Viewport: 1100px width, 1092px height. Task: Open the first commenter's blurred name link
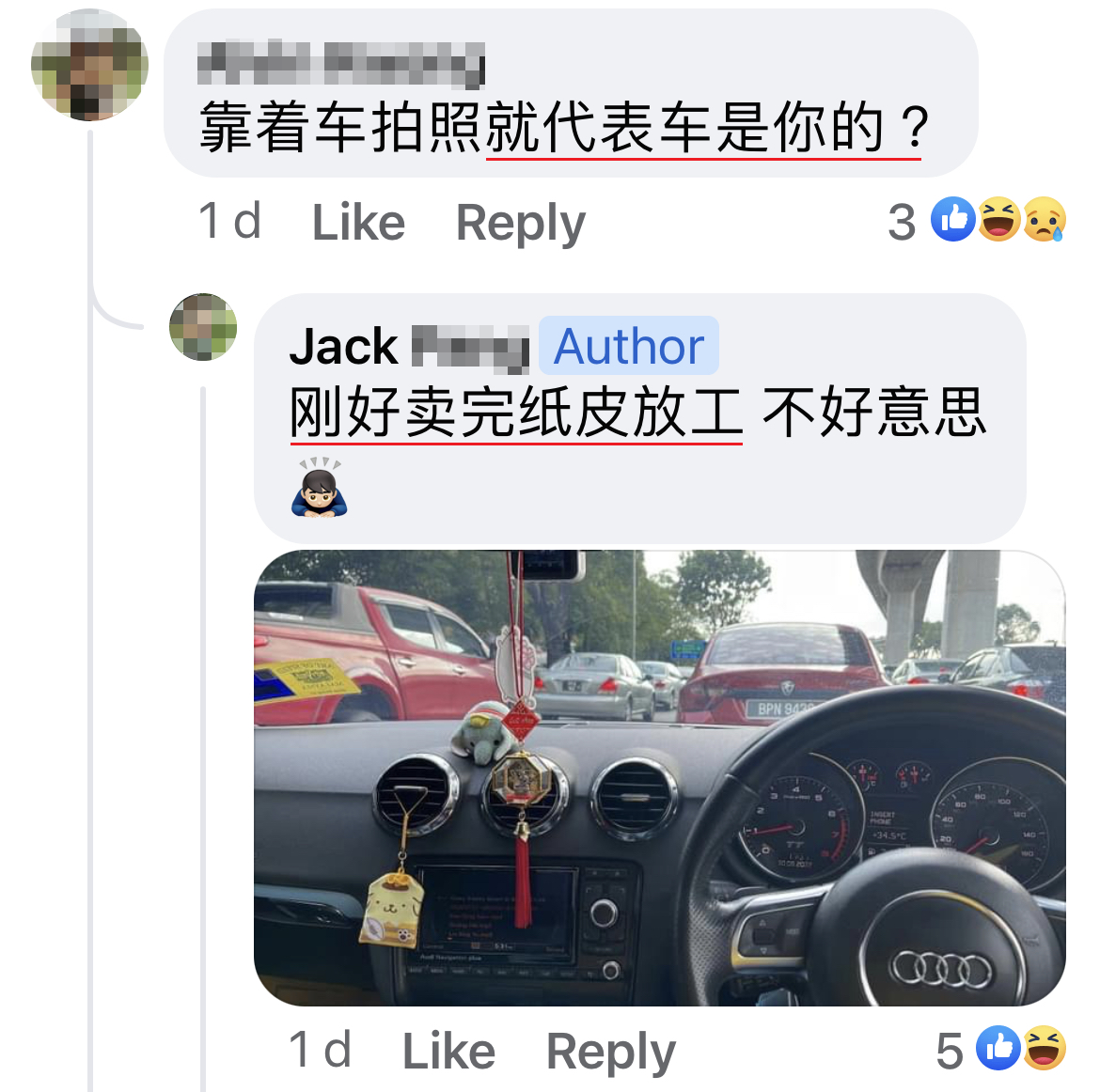coord(341,65)
